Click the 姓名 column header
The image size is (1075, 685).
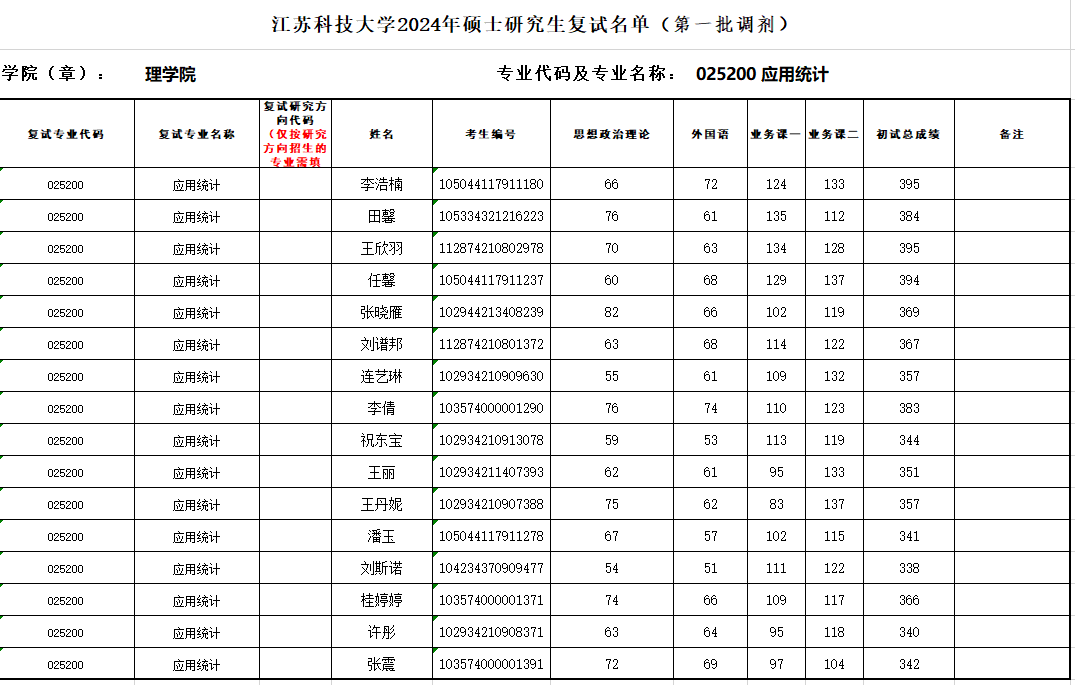tap(382, 134)
